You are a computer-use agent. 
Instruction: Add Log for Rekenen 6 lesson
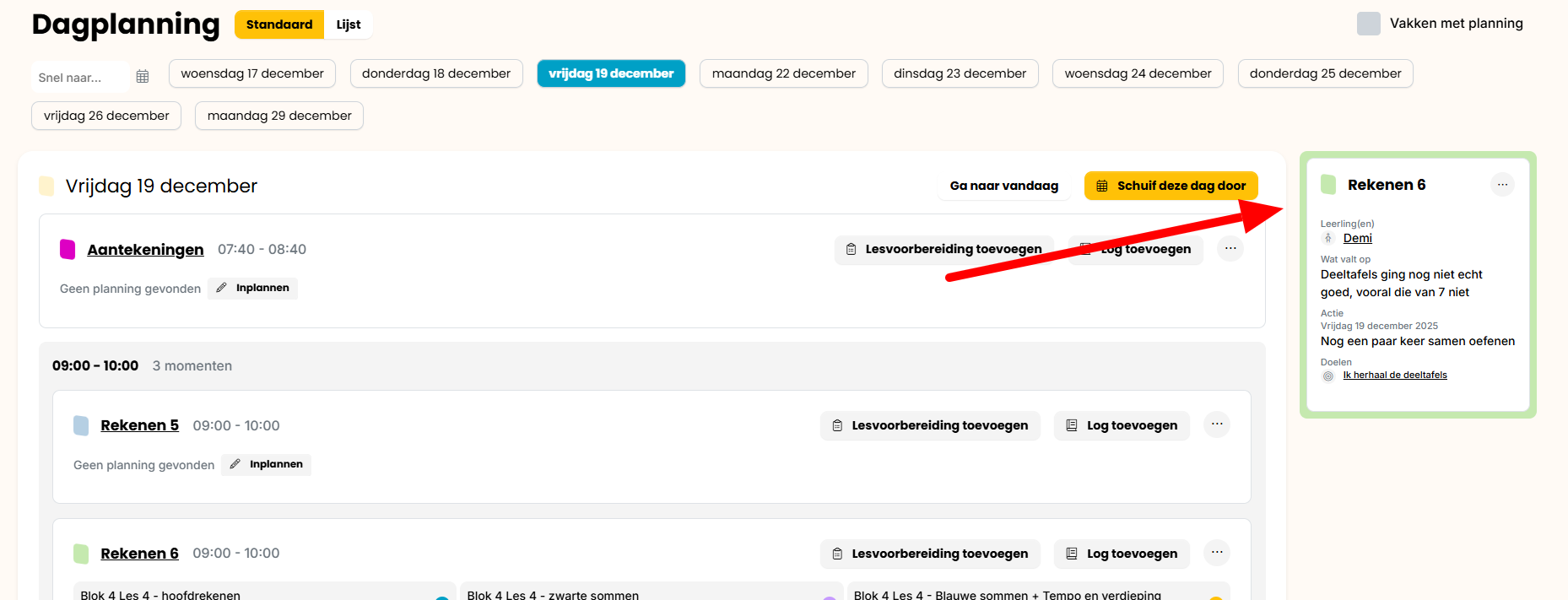(x=1122, y=554)
